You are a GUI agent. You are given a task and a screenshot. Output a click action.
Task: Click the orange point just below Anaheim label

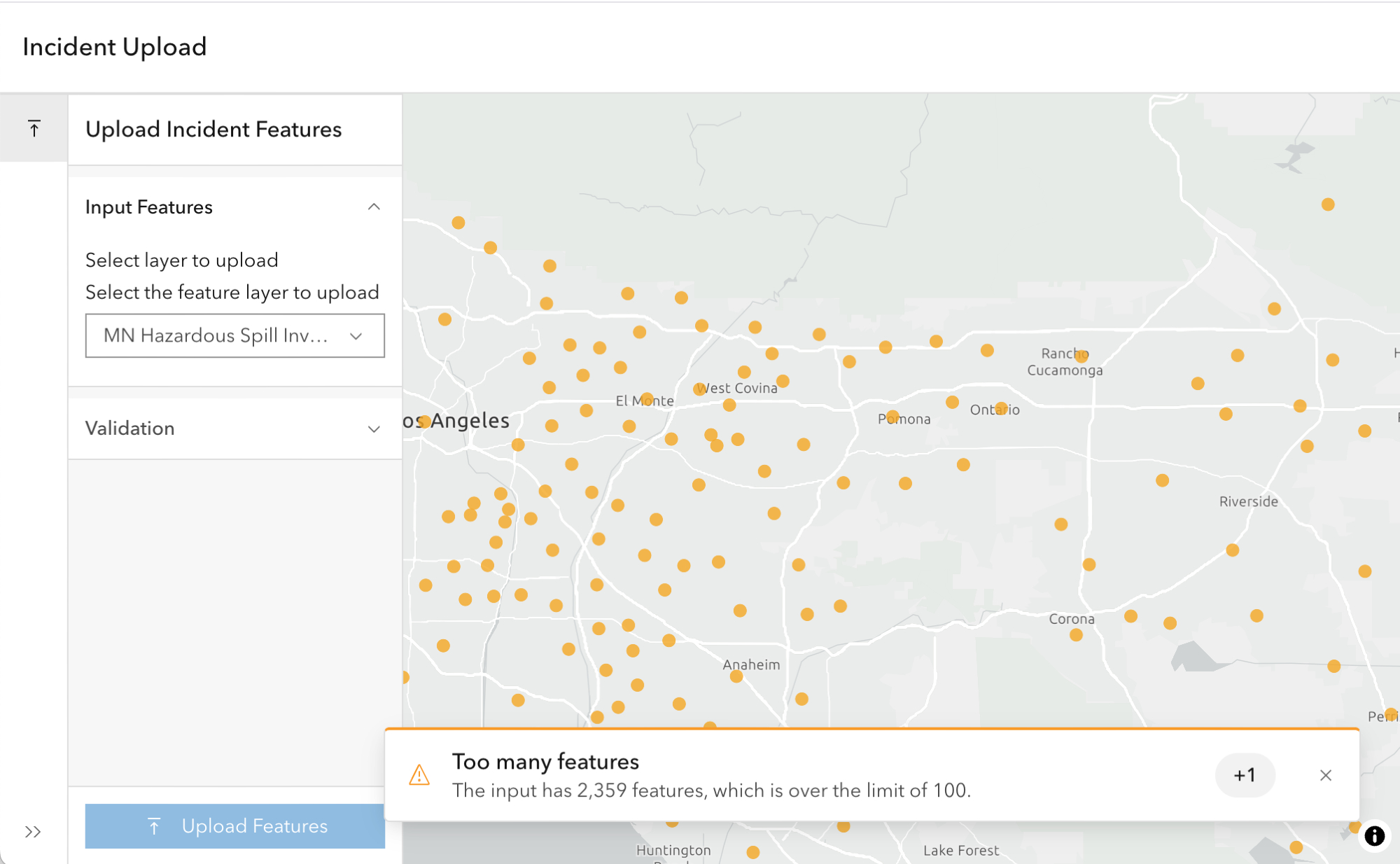click(736, 676)
